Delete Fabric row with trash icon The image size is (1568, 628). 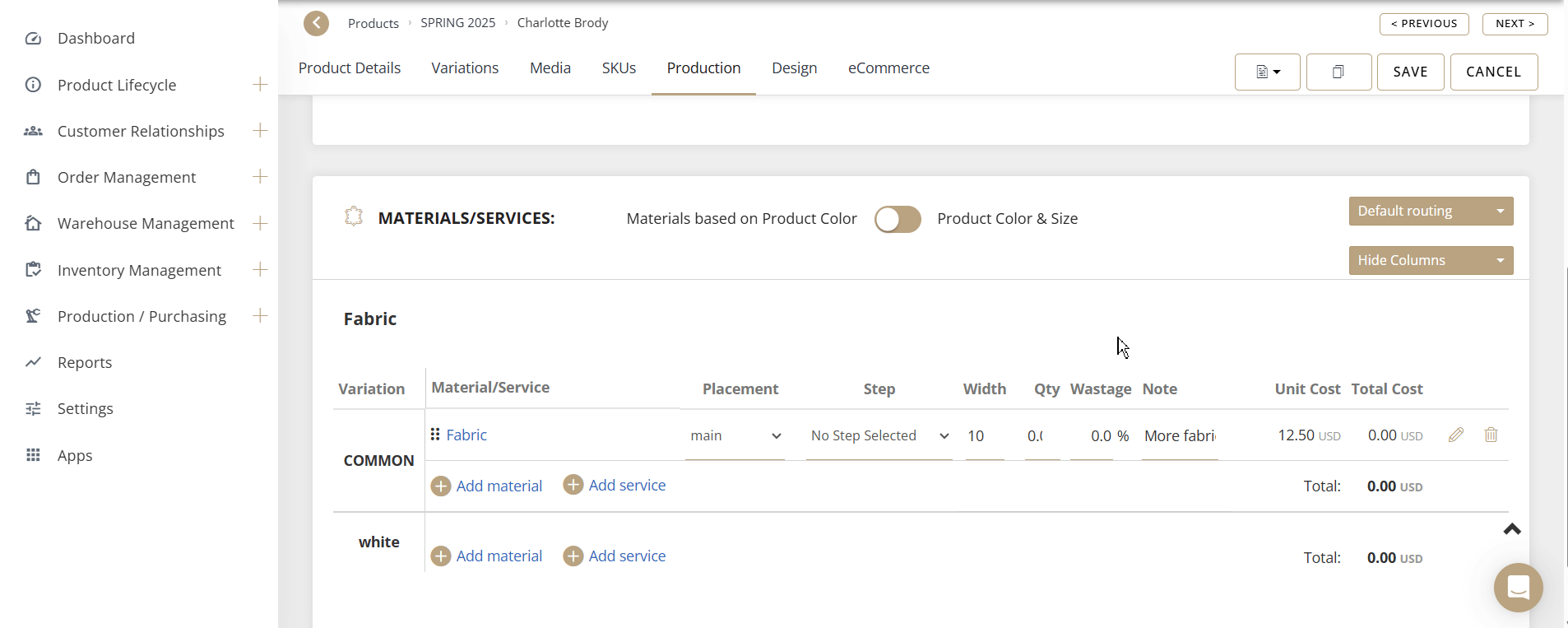(1490, 435)
